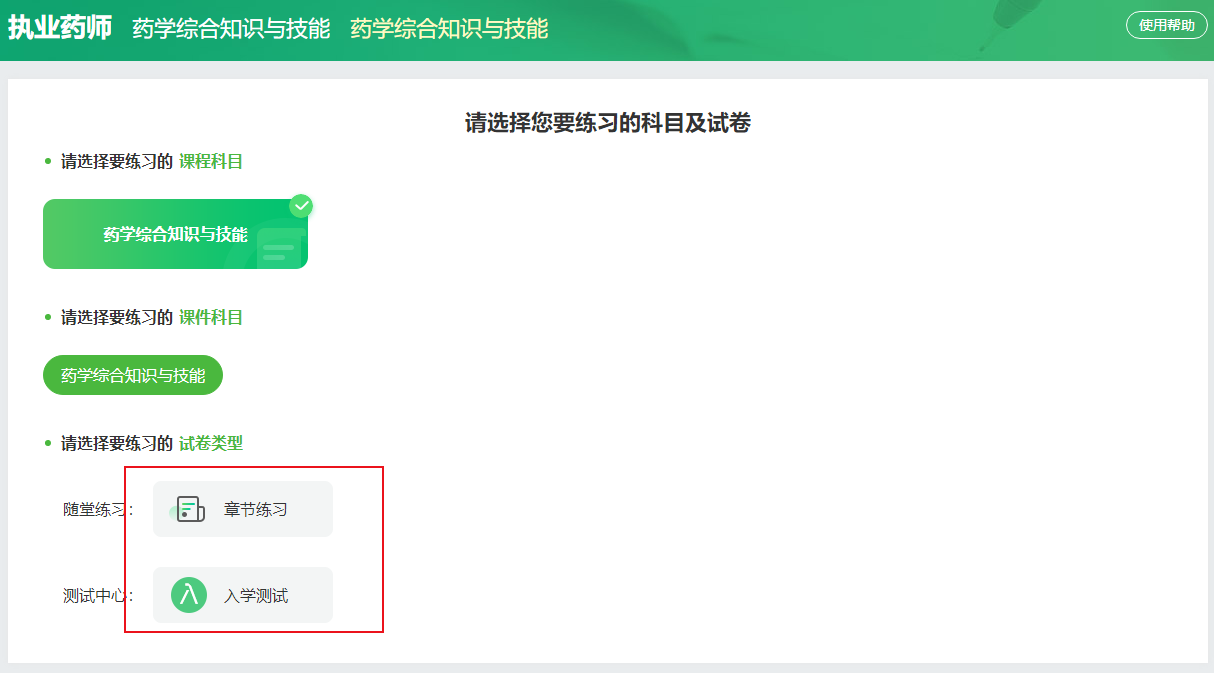
Task: Open the yellow 药学综合知识与技能 header item
Action: (x=449, y=29)
